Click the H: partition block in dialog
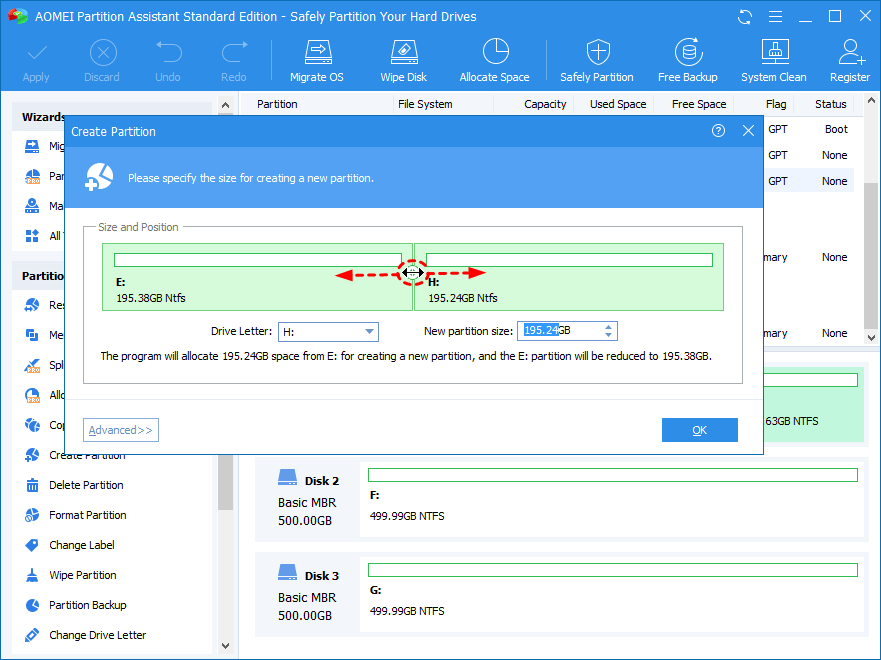This screenshot has width=881, height=660. pyautogui.click(x=569, y=277)
